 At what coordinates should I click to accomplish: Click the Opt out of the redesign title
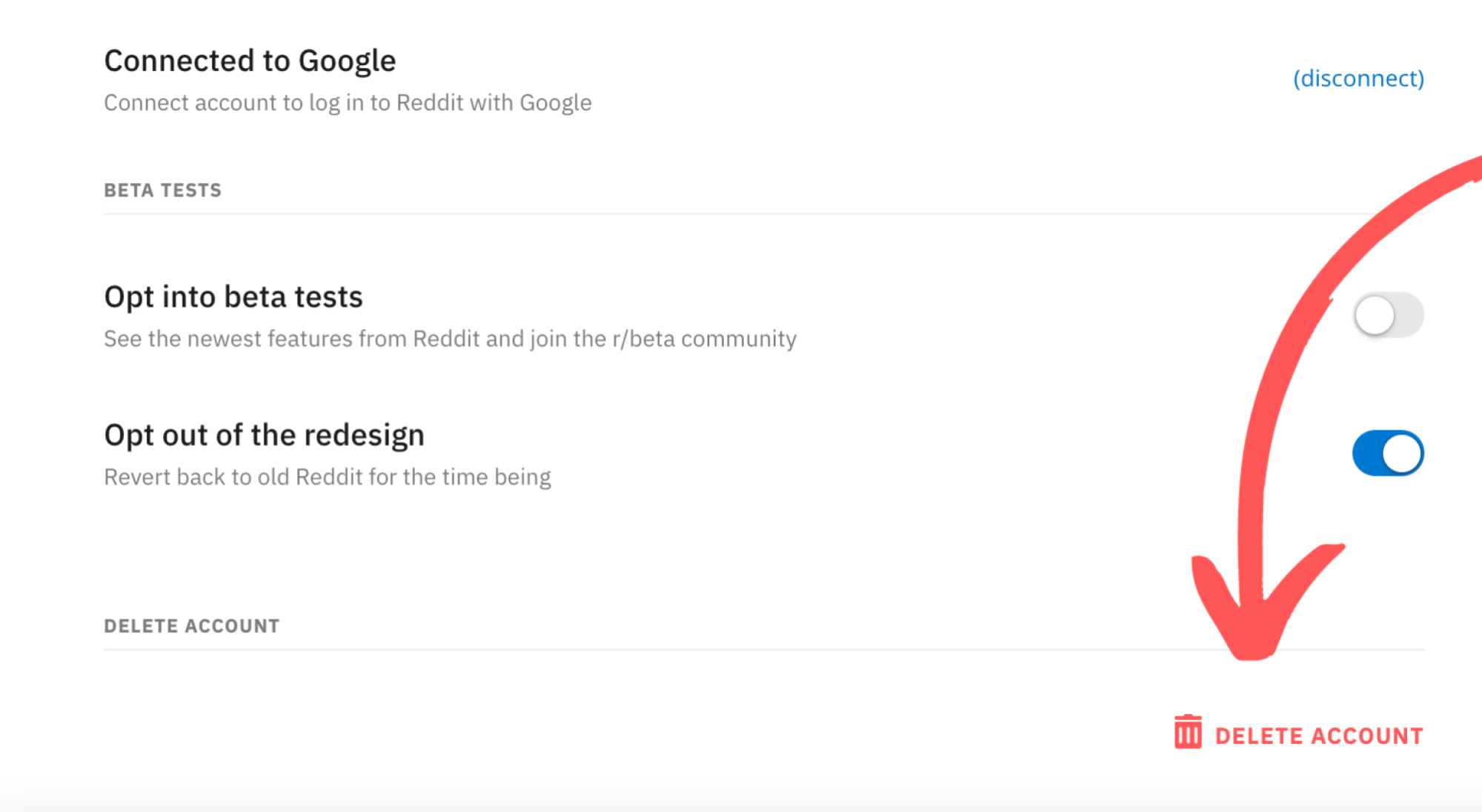tap(265, 435)
